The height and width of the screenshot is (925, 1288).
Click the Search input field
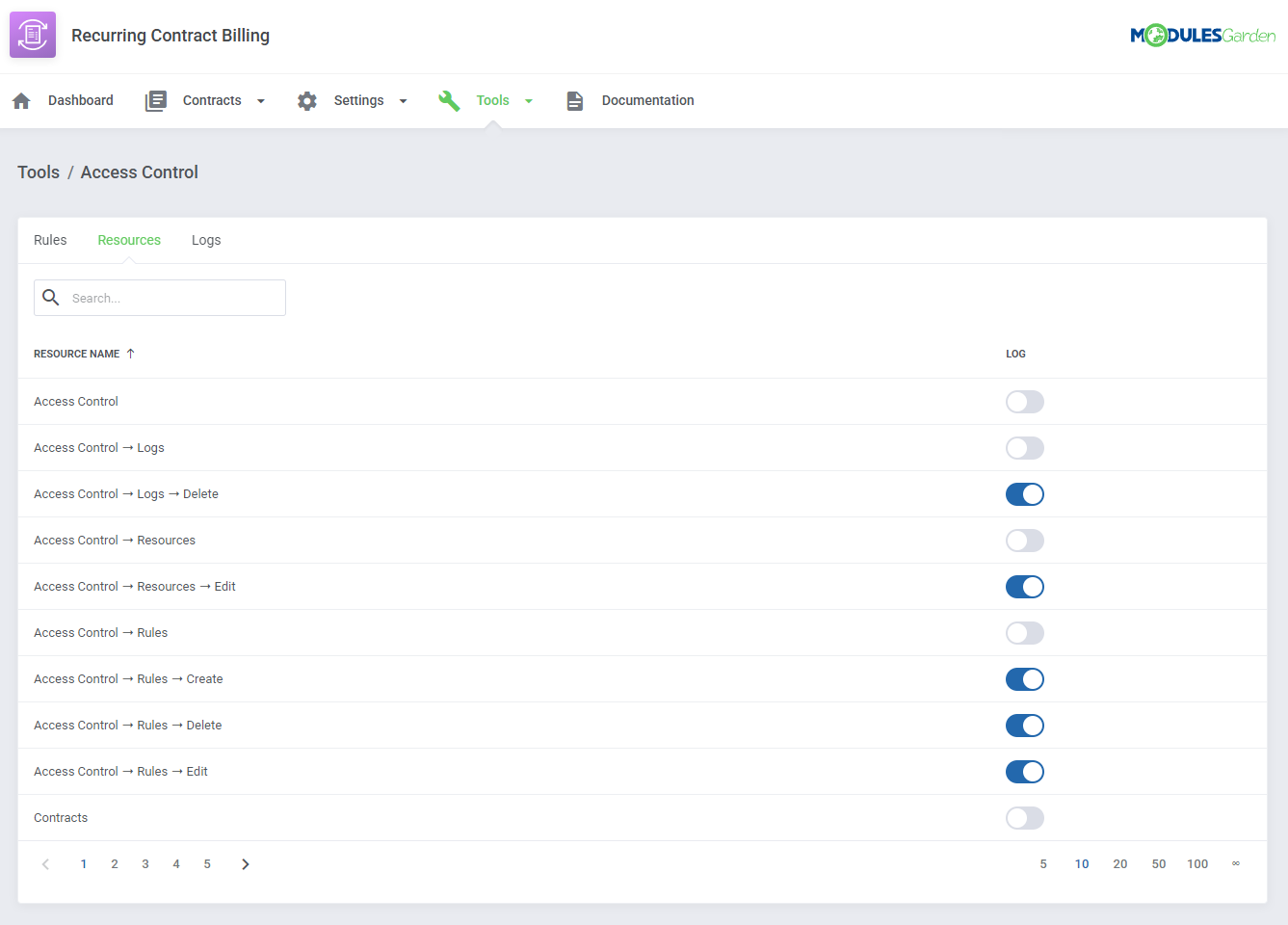[x=160, y=298]
